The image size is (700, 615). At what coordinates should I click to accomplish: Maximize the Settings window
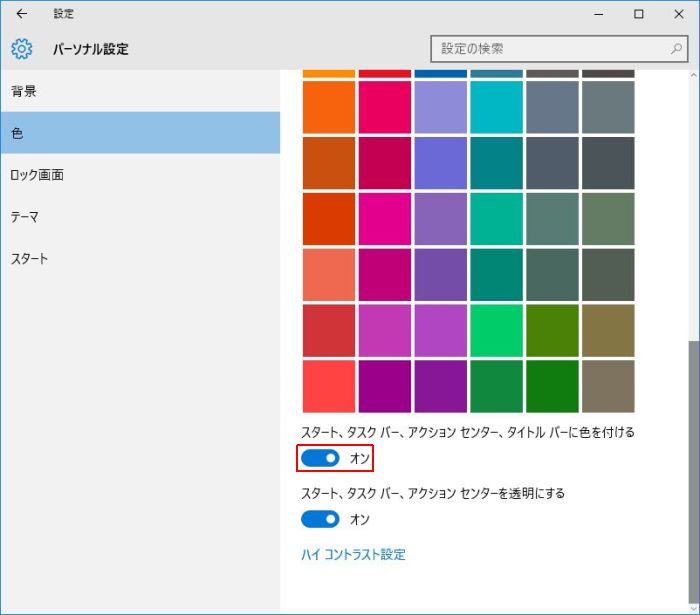[x=639, y=14]
